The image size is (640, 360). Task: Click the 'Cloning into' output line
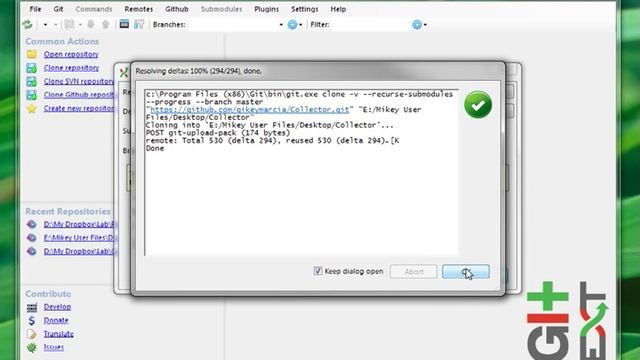[x=269, y=125]
